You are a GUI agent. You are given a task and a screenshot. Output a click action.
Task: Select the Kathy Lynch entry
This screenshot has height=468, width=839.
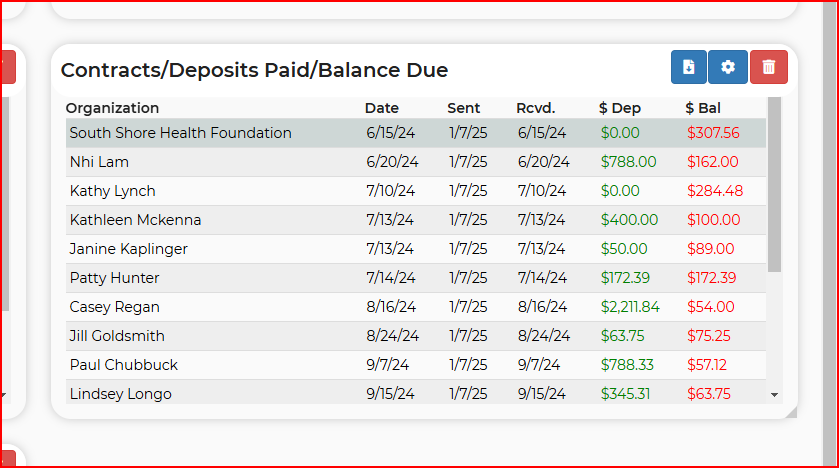pyautogui.click(x=416, y=191)
